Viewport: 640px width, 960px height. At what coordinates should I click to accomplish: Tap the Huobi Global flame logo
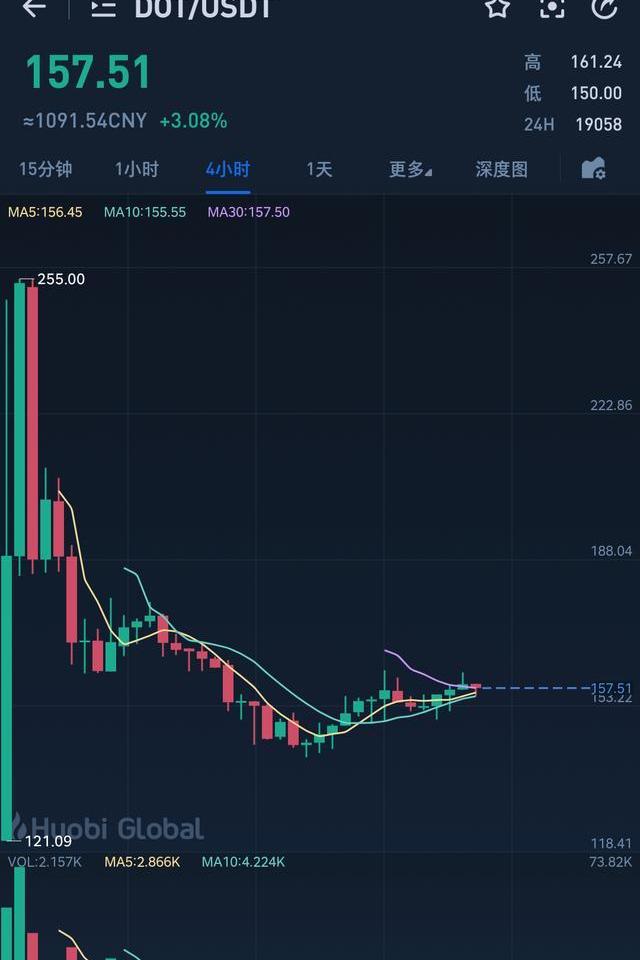tap(18, 826)
